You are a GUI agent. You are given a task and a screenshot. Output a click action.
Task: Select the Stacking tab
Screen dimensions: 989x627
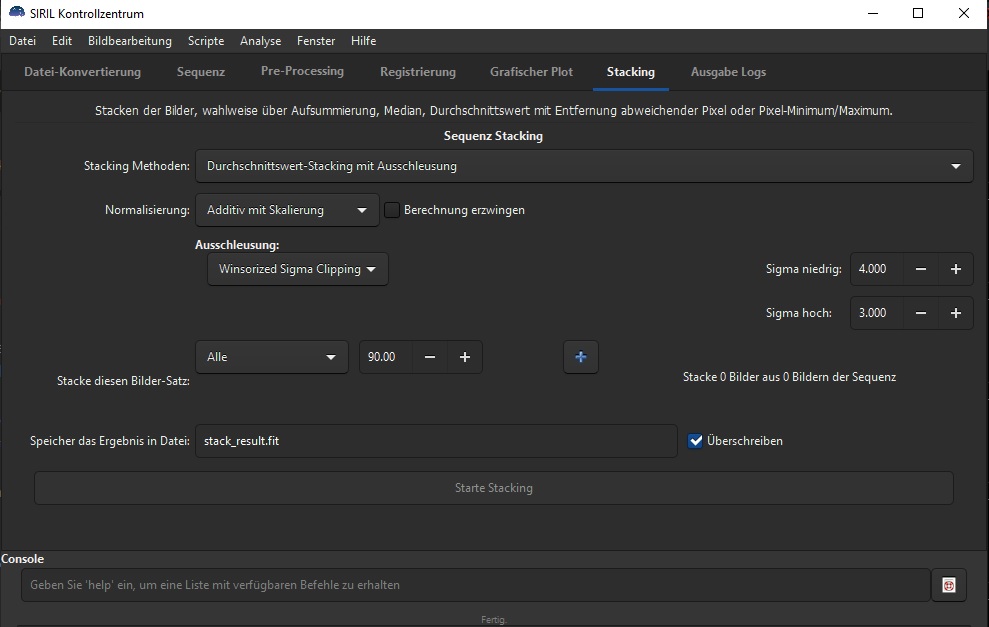coord(631,72)
